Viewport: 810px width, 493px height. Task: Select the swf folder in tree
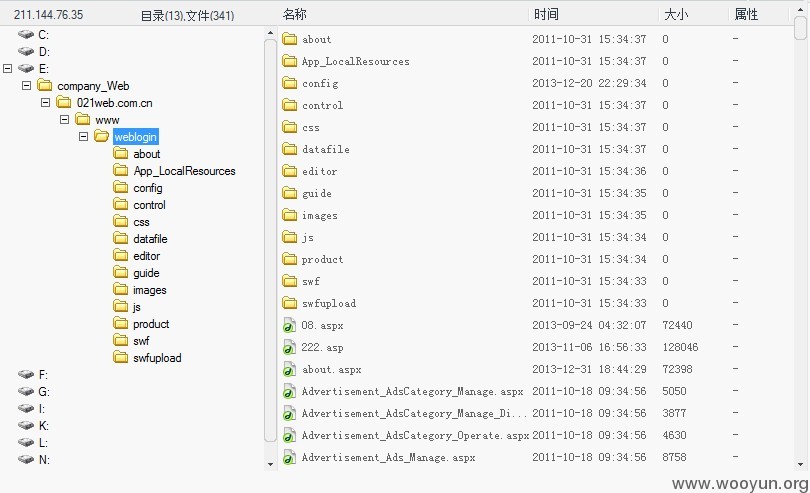(x=141, y=341)
